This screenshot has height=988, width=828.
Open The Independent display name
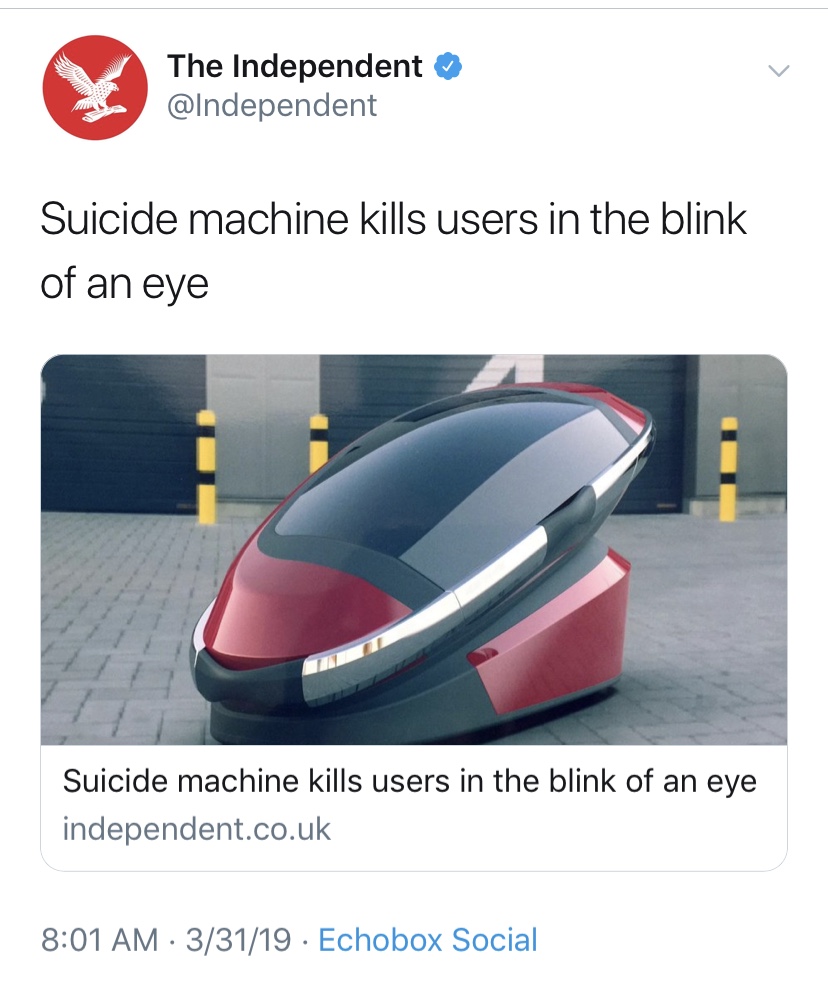tap(294, 66)
